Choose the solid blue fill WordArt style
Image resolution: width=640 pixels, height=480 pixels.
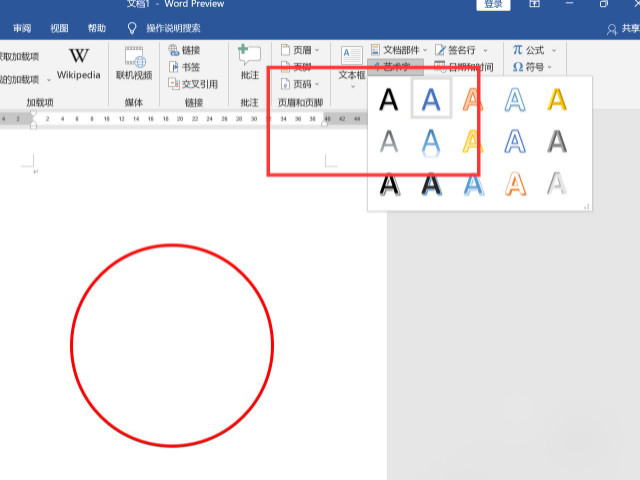tap(431, 99)
